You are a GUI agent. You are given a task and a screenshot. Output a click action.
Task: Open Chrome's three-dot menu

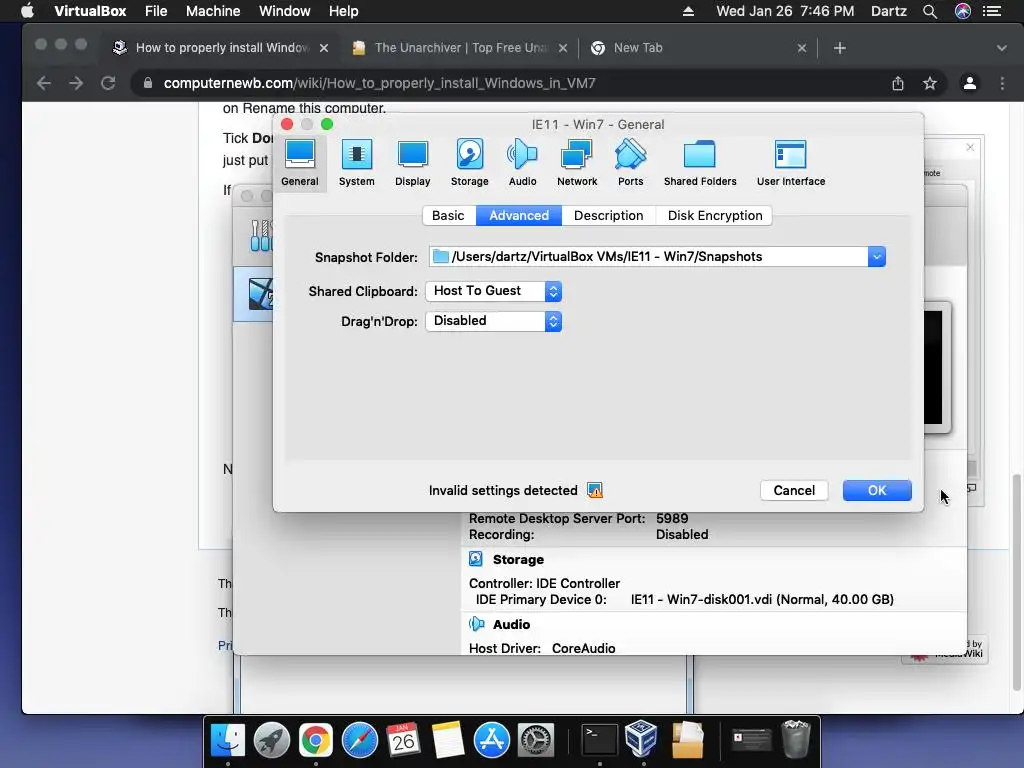[1002, 83]
